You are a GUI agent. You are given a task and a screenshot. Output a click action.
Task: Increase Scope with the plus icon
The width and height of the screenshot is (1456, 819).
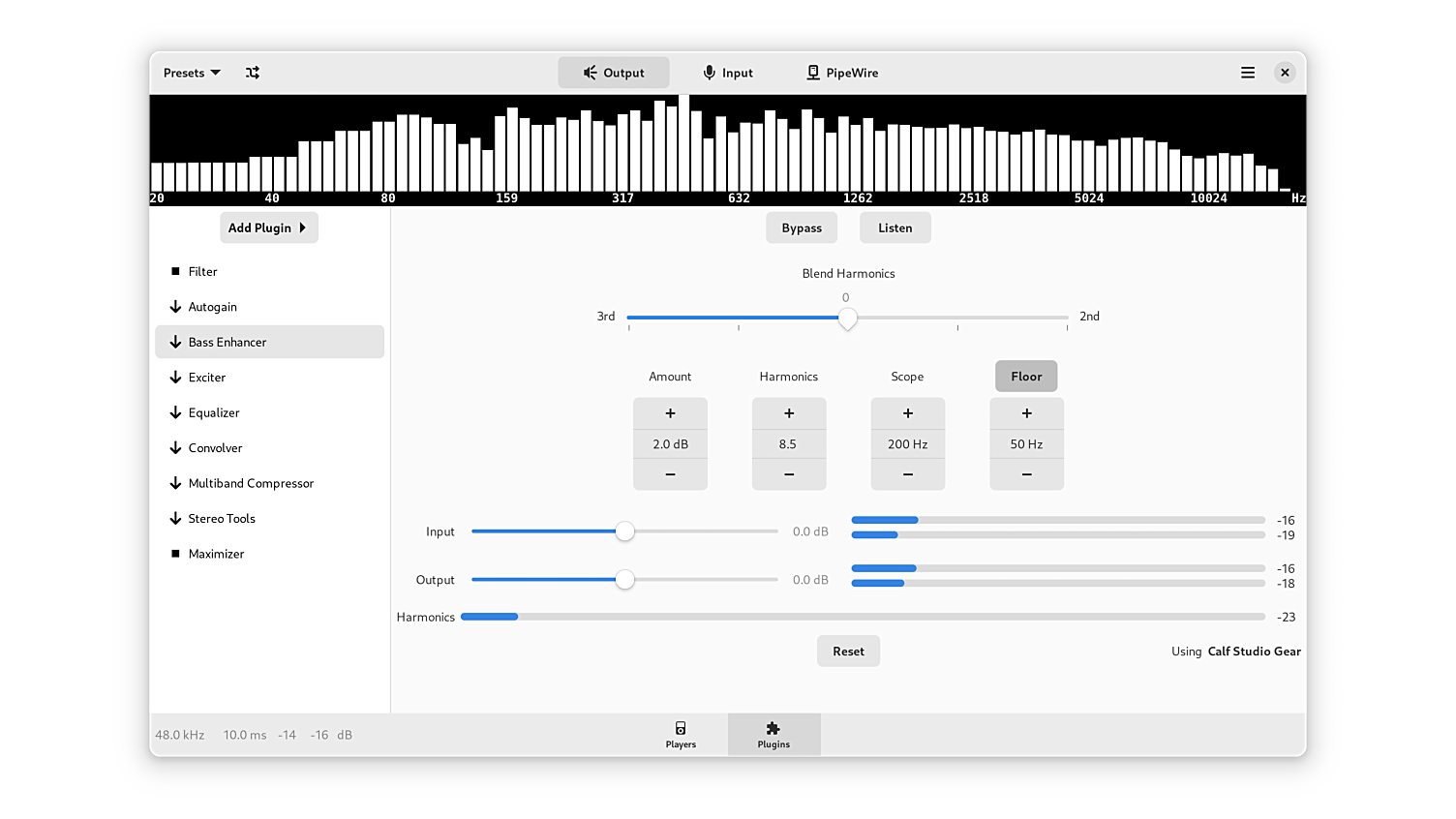[x=907, y=413]
